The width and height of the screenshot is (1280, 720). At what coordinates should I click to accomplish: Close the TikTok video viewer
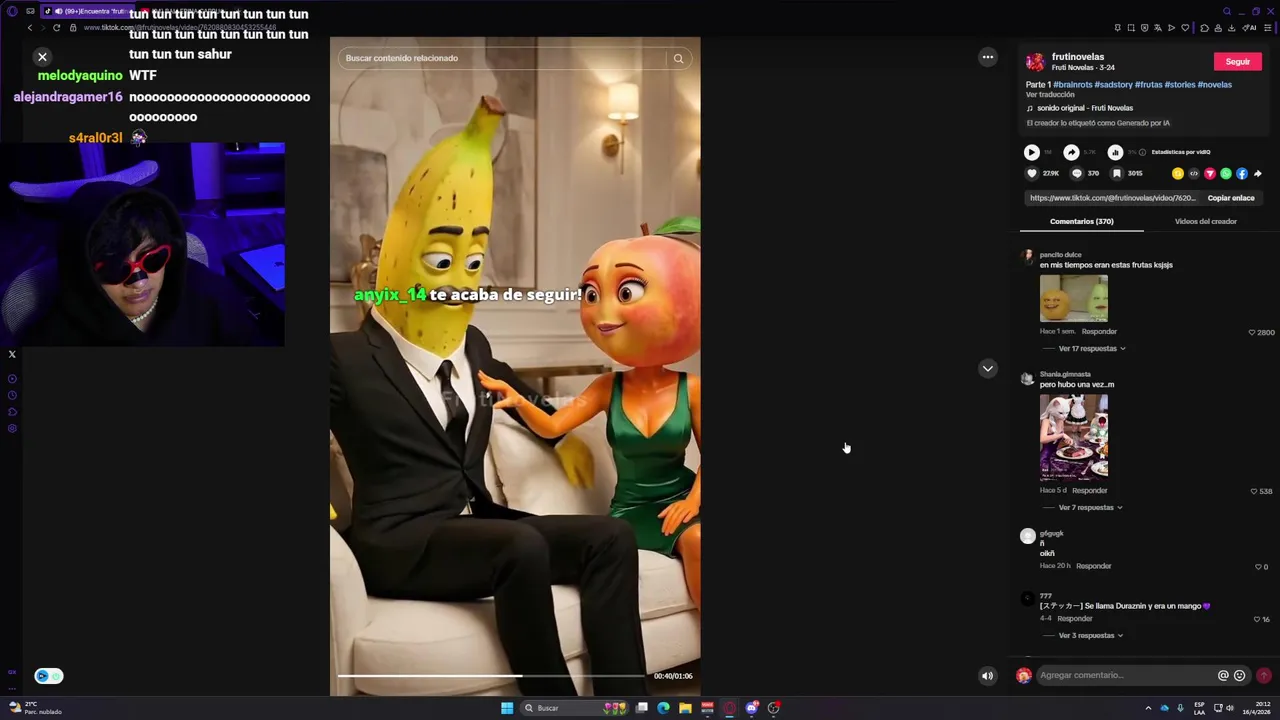coord(42,57)
